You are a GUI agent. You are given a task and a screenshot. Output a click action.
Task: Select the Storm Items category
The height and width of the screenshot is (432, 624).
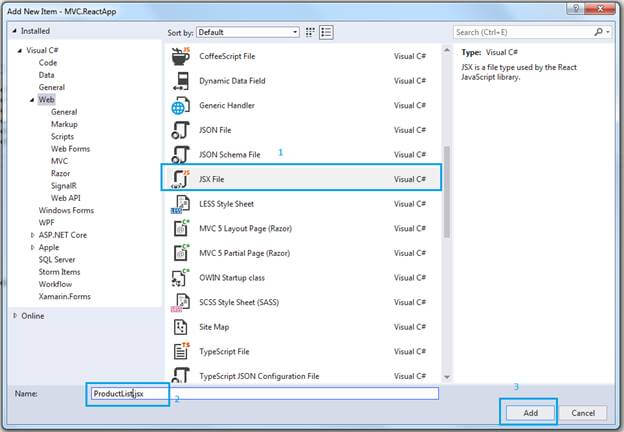(59, 272)
